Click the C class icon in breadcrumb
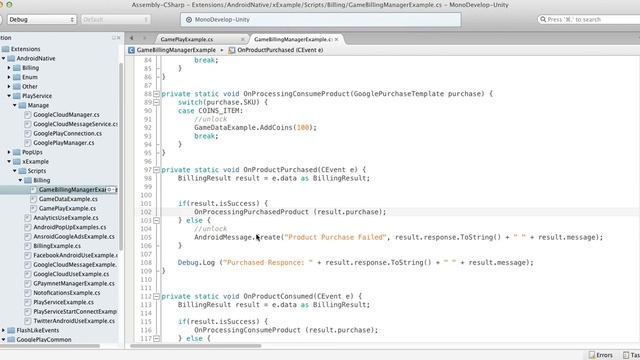Screen dimensions: 640x360 click(x=131, y=50)
